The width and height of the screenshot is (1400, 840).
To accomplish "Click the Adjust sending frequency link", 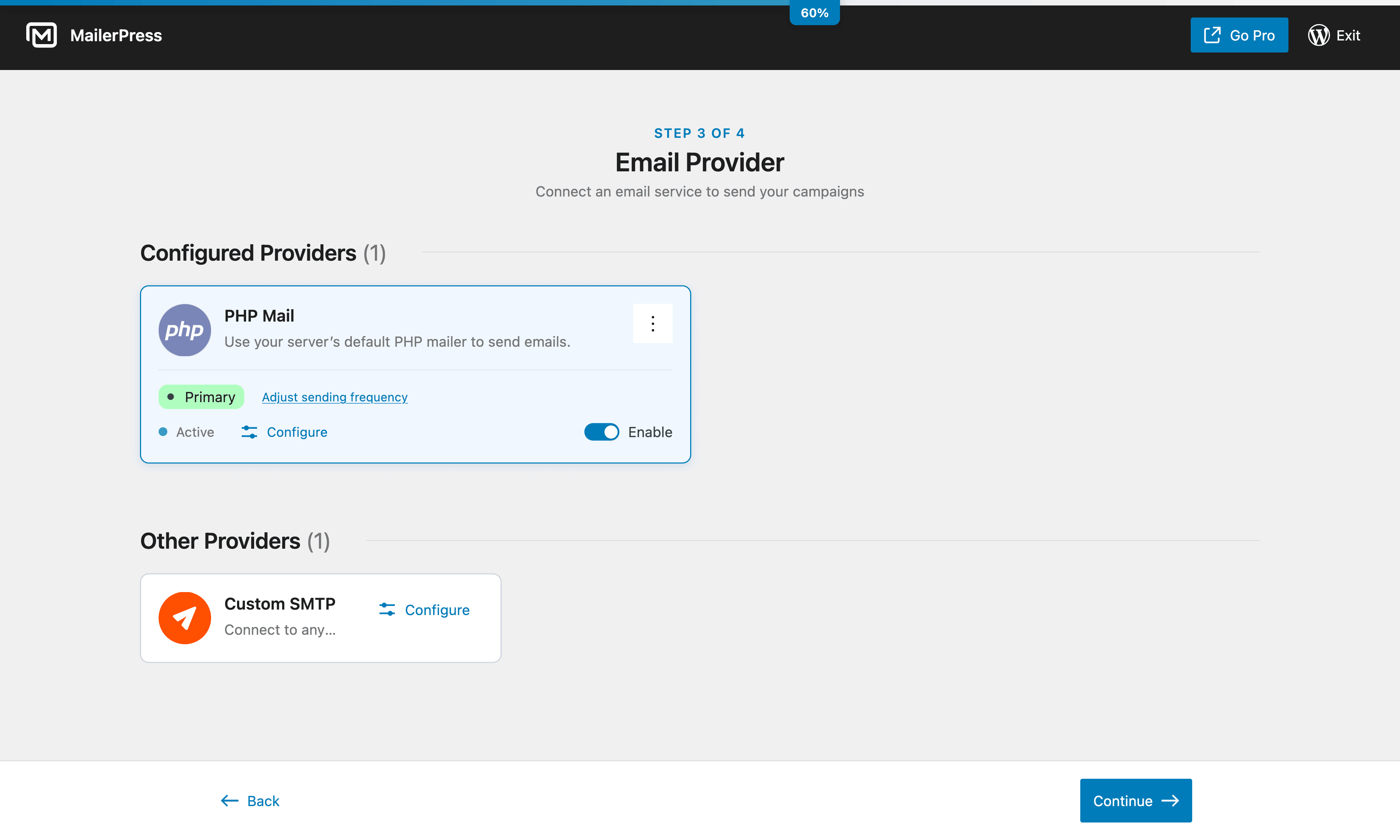I will pos(334,397).
